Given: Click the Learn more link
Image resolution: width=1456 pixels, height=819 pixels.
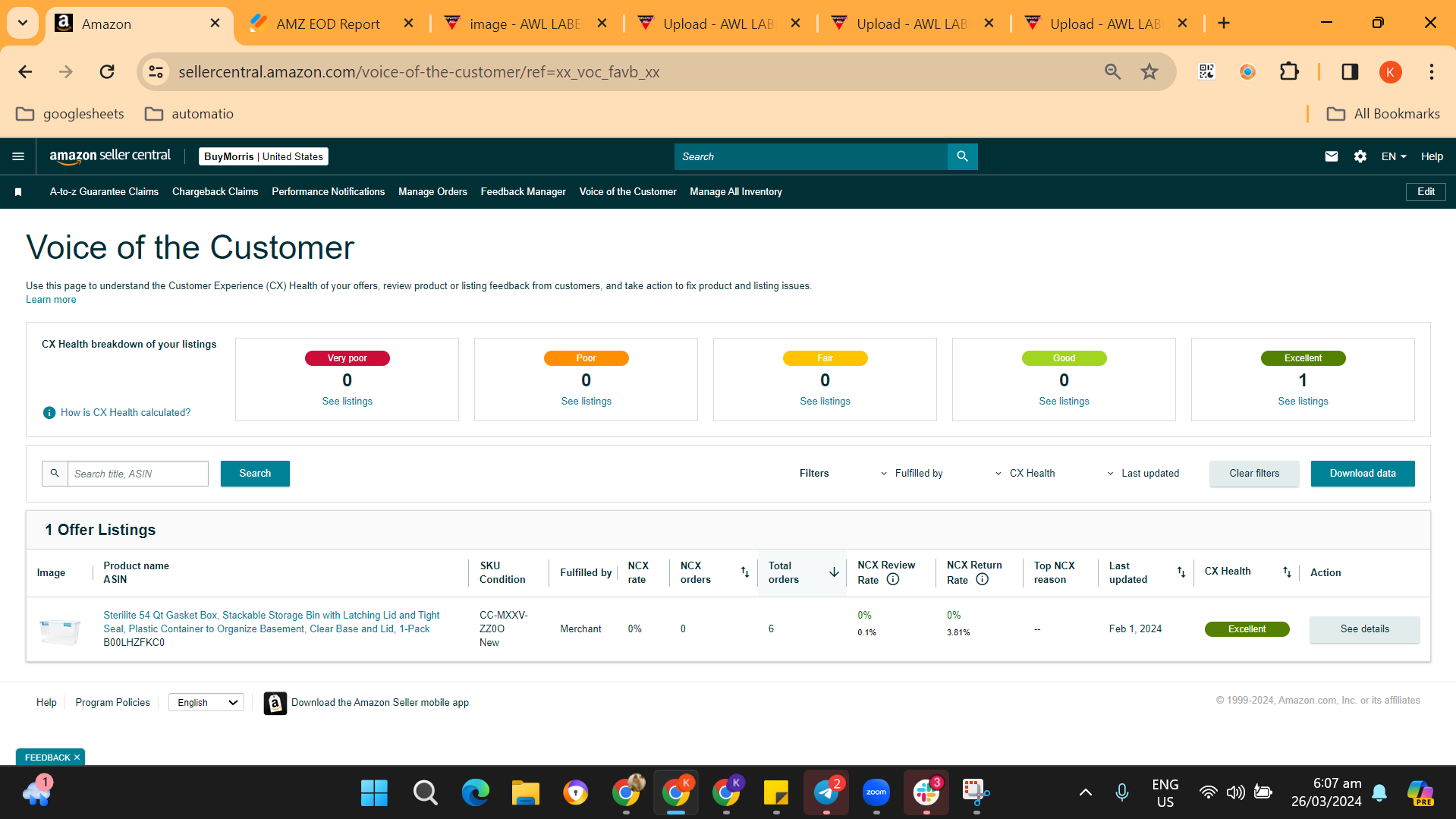Looking at the screenshot, I should click(51, 300).
